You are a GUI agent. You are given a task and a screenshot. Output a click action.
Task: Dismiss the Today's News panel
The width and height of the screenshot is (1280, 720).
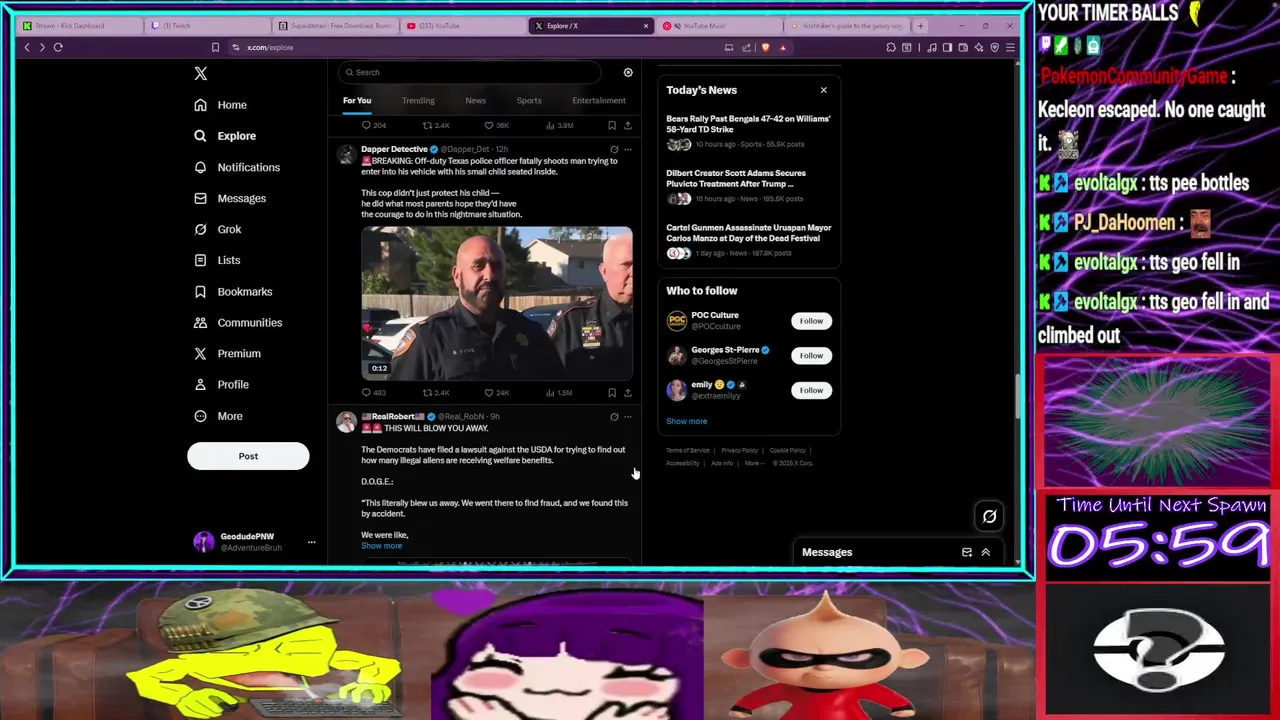pyautogui.click(x=824, y=90)
